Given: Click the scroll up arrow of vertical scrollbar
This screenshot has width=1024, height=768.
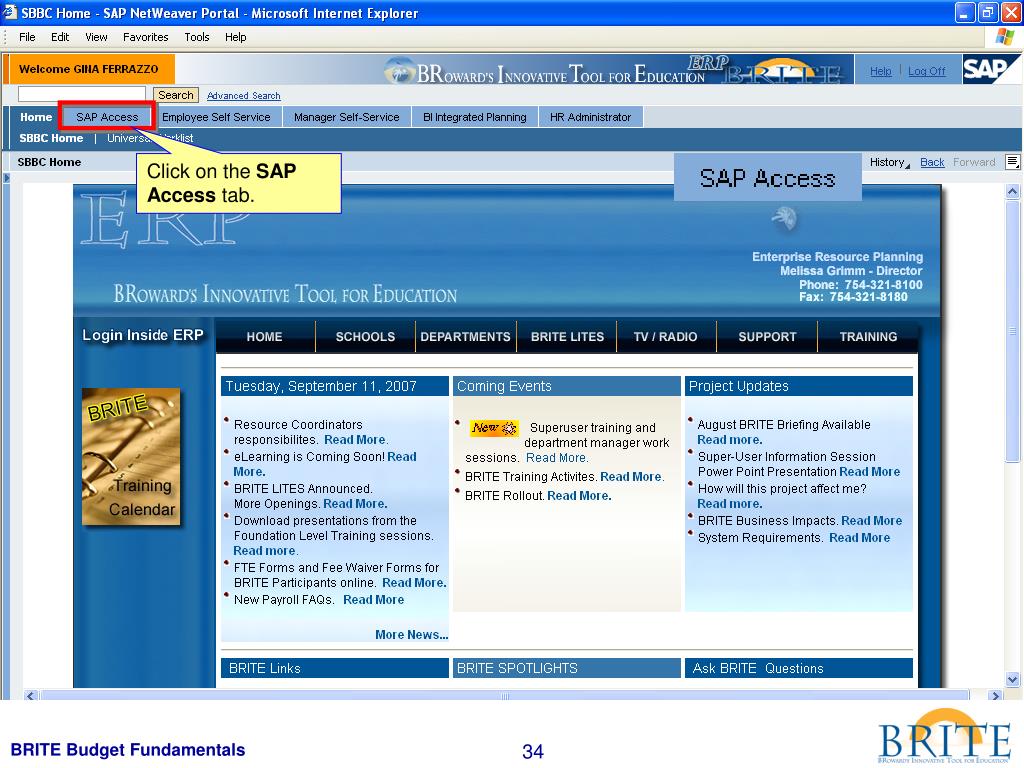Looking at the screenshot, I should [x=1012, y=191].
